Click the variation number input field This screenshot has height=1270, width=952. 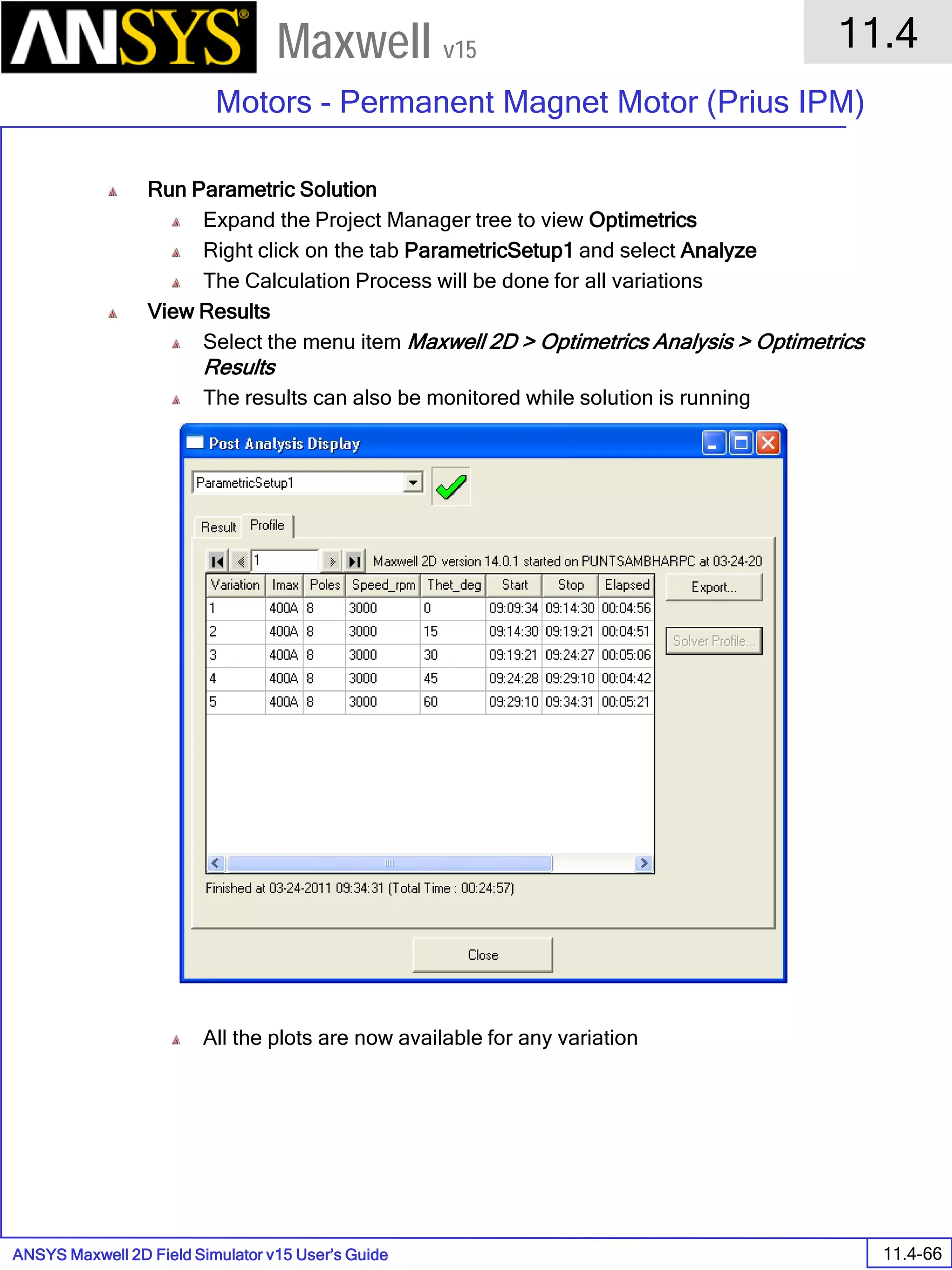(285, 560)
